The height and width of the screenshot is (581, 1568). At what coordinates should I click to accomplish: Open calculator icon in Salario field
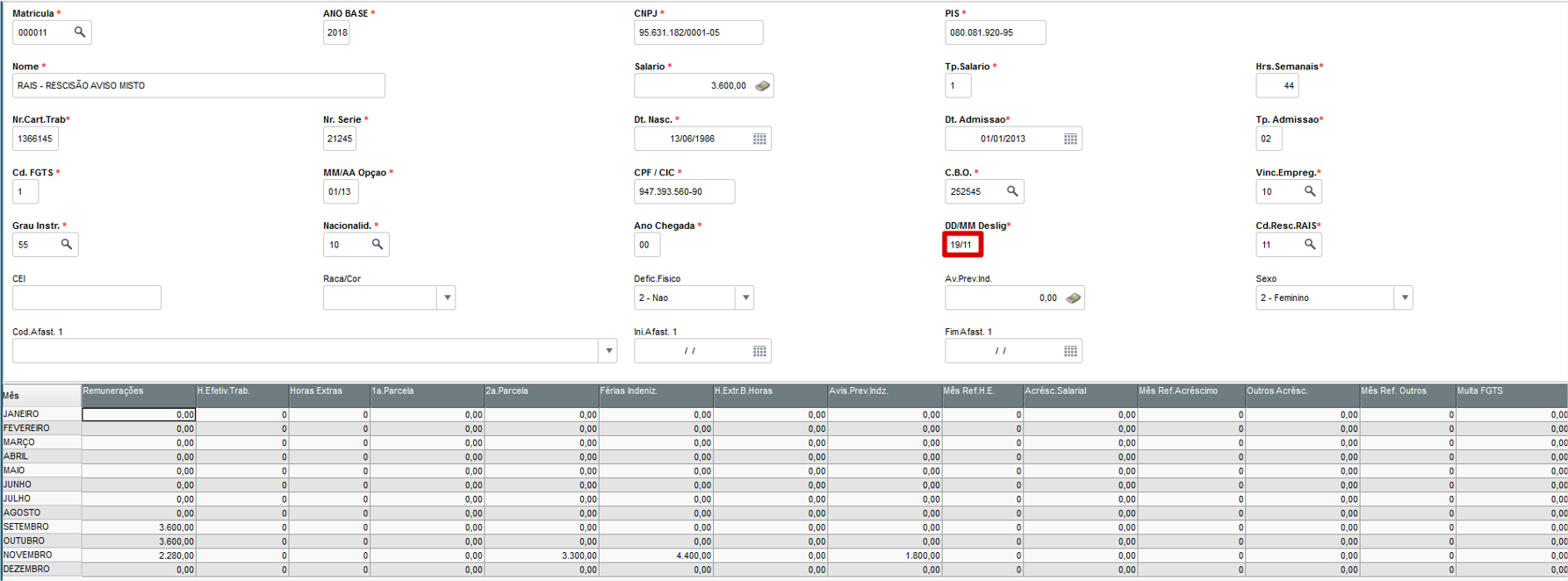[762, 86]
